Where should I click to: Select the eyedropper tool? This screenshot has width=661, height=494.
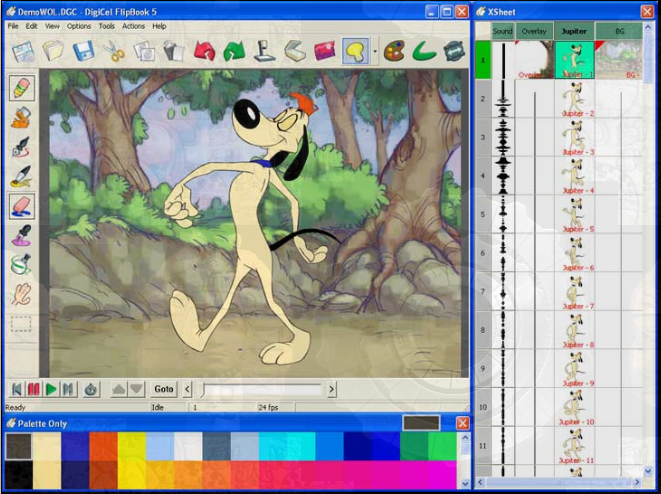coord(21,235)
